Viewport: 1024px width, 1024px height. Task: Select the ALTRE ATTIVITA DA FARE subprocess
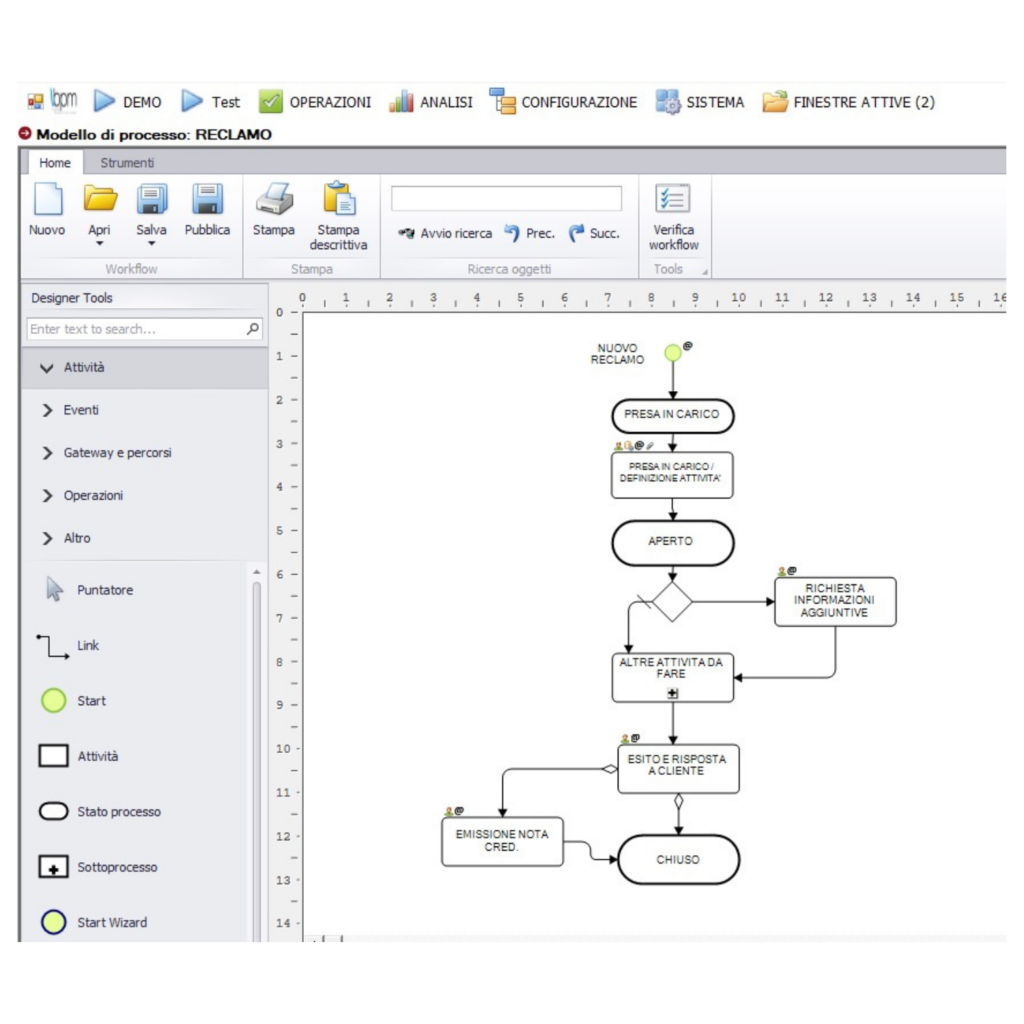[x=673, y=677]
